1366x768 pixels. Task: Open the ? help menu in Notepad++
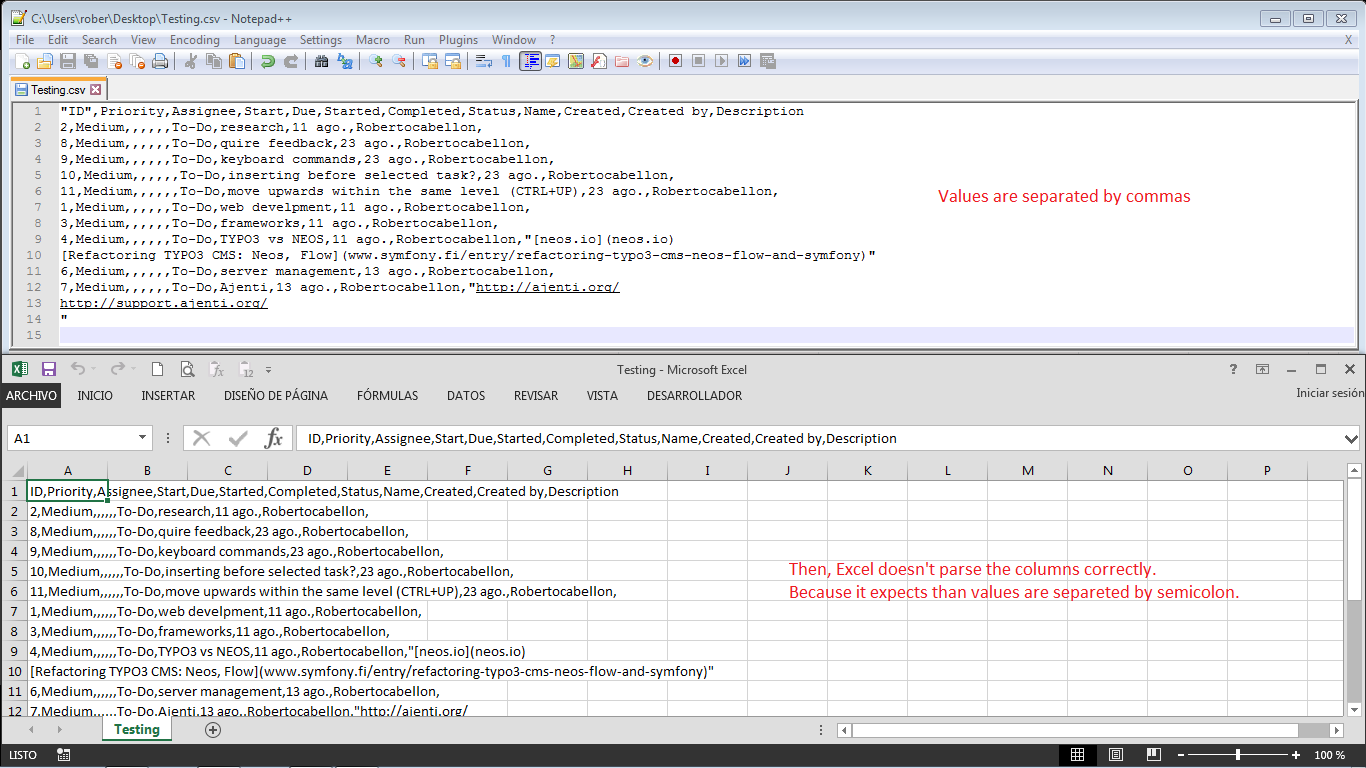(552, 40)
